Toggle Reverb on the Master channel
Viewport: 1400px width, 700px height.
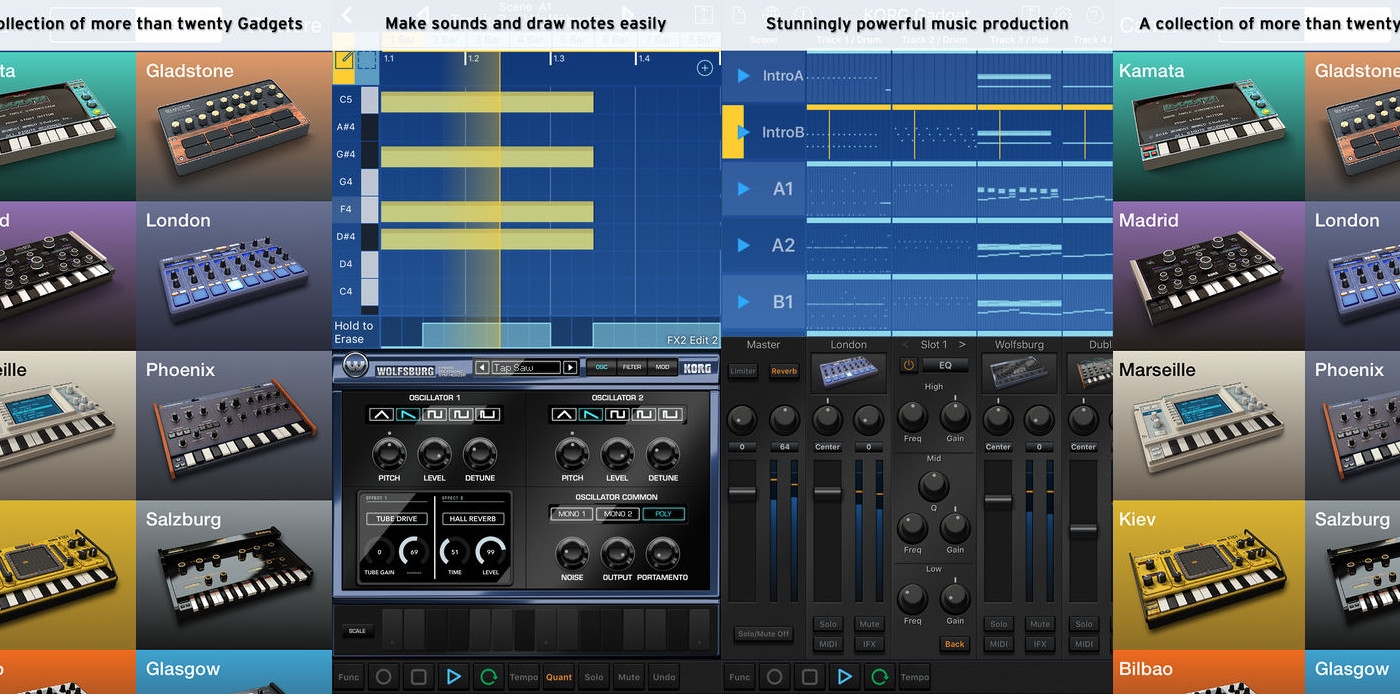click(x=784, y=371)
